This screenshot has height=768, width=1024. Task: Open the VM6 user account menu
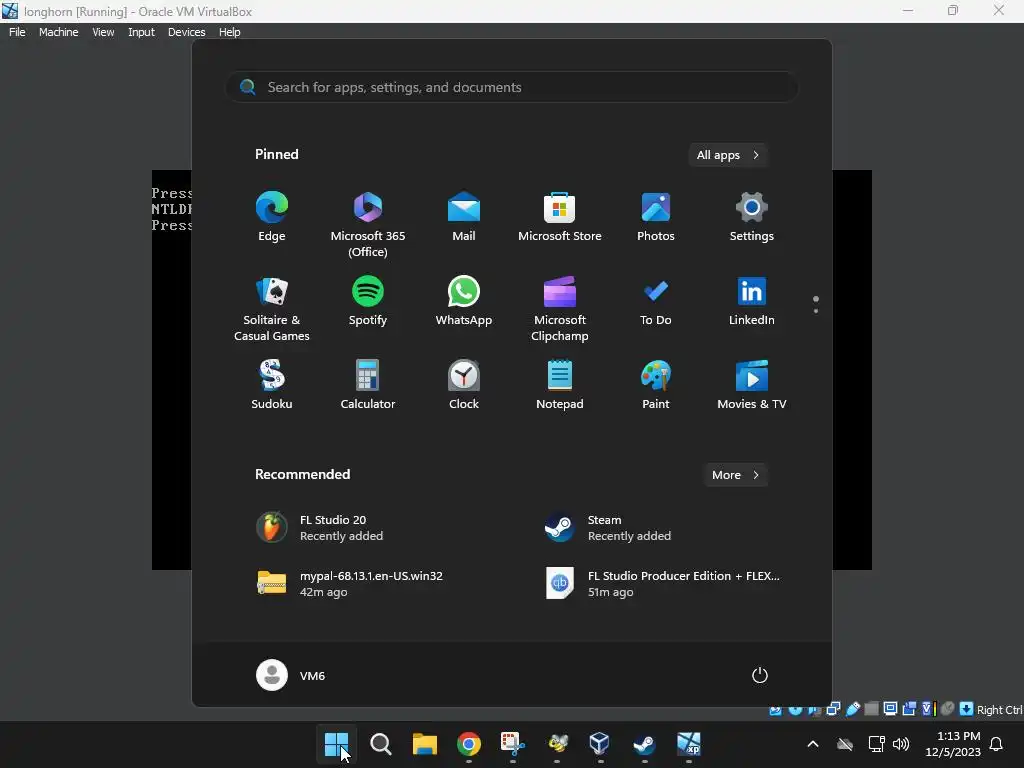(291, 675)
